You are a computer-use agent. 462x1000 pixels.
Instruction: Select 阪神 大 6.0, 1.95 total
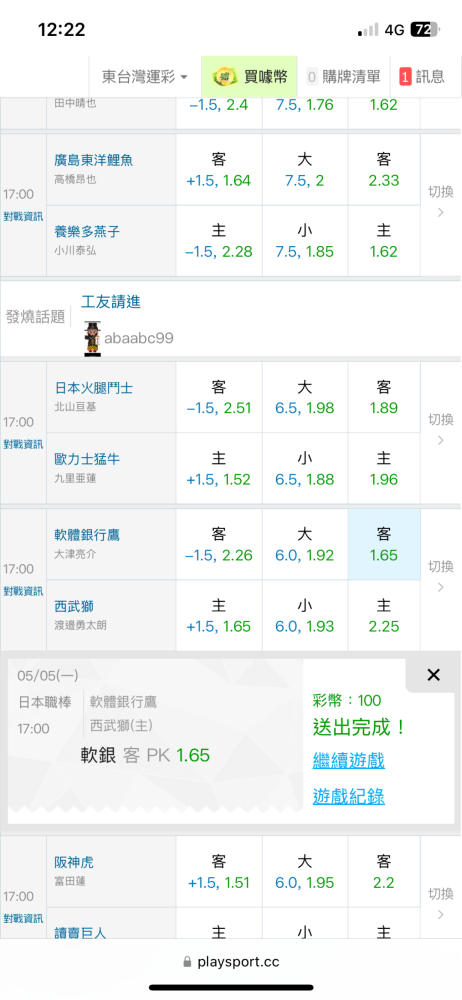pyautogui.click(x=305, y=872)
